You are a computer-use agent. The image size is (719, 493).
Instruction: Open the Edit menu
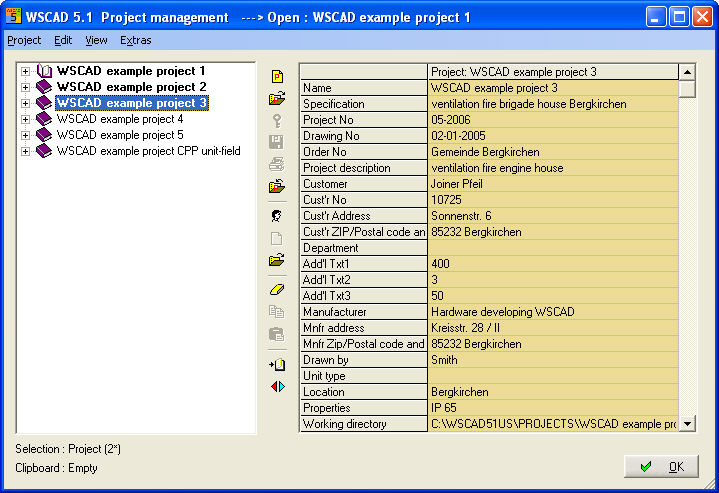pyautogui.click(x=63, y=40)
